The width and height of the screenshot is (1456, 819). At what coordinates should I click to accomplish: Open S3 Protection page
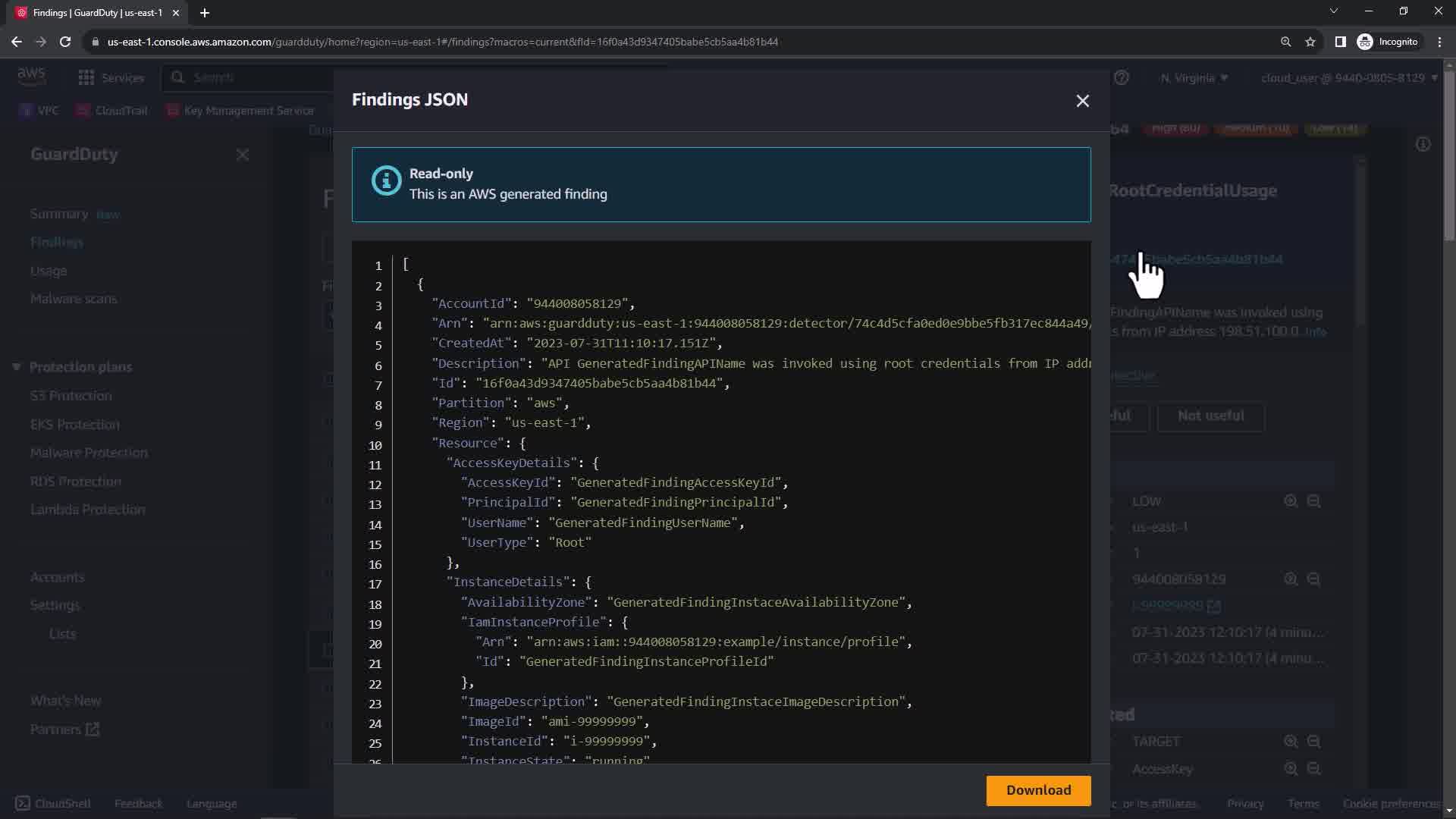pos(71,396)
